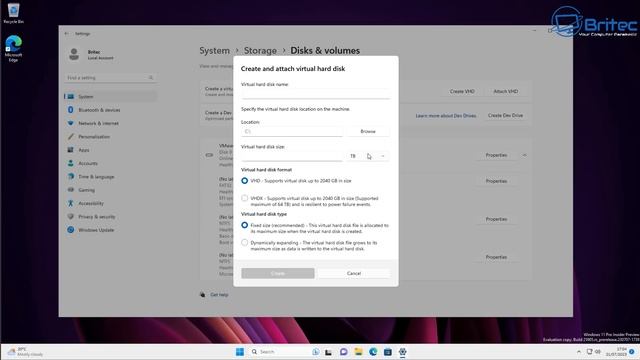Image resolution: width=640 pixels, height=360 pixels.
Task: Open Properties for the FAT32 volume
Action: [x=496, y=181]
